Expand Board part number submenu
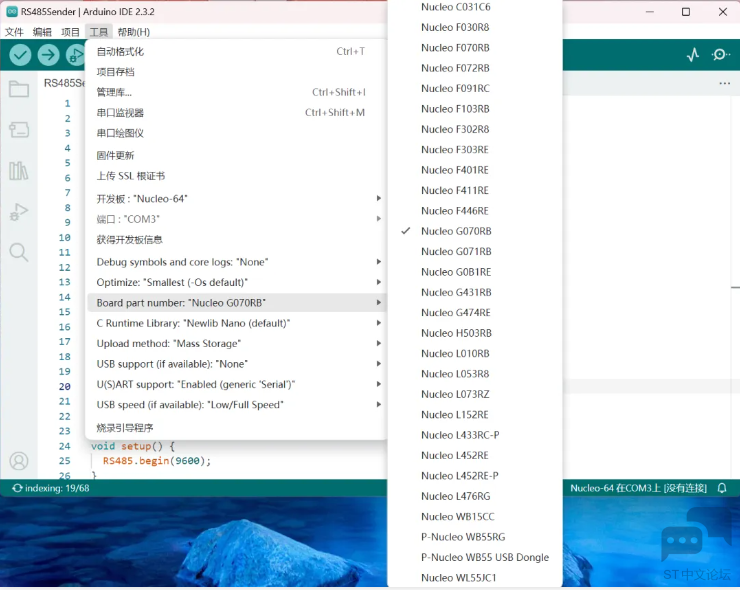The image size is (740, 590). (x=237, y=303)
